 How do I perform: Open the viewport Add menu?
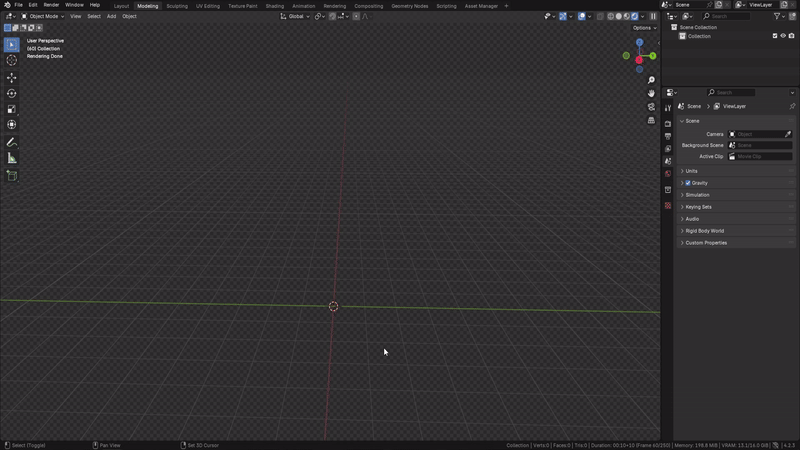(x=111, y=16)
